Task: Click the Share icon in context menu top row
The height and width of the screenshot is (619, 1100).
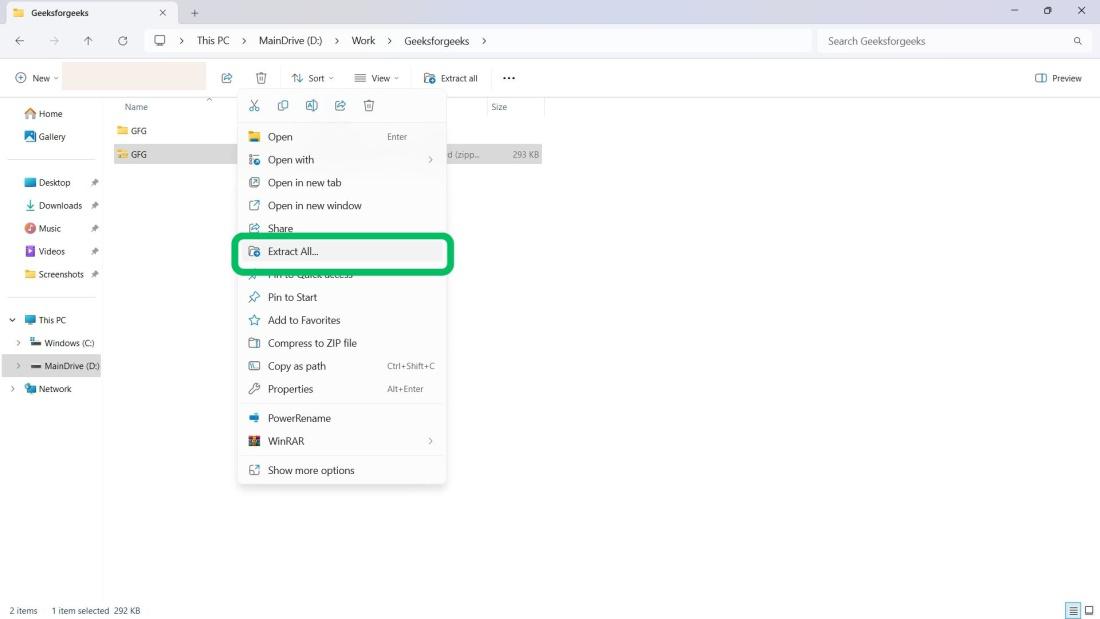Action: pyautogui.click(x=340, y=105)
